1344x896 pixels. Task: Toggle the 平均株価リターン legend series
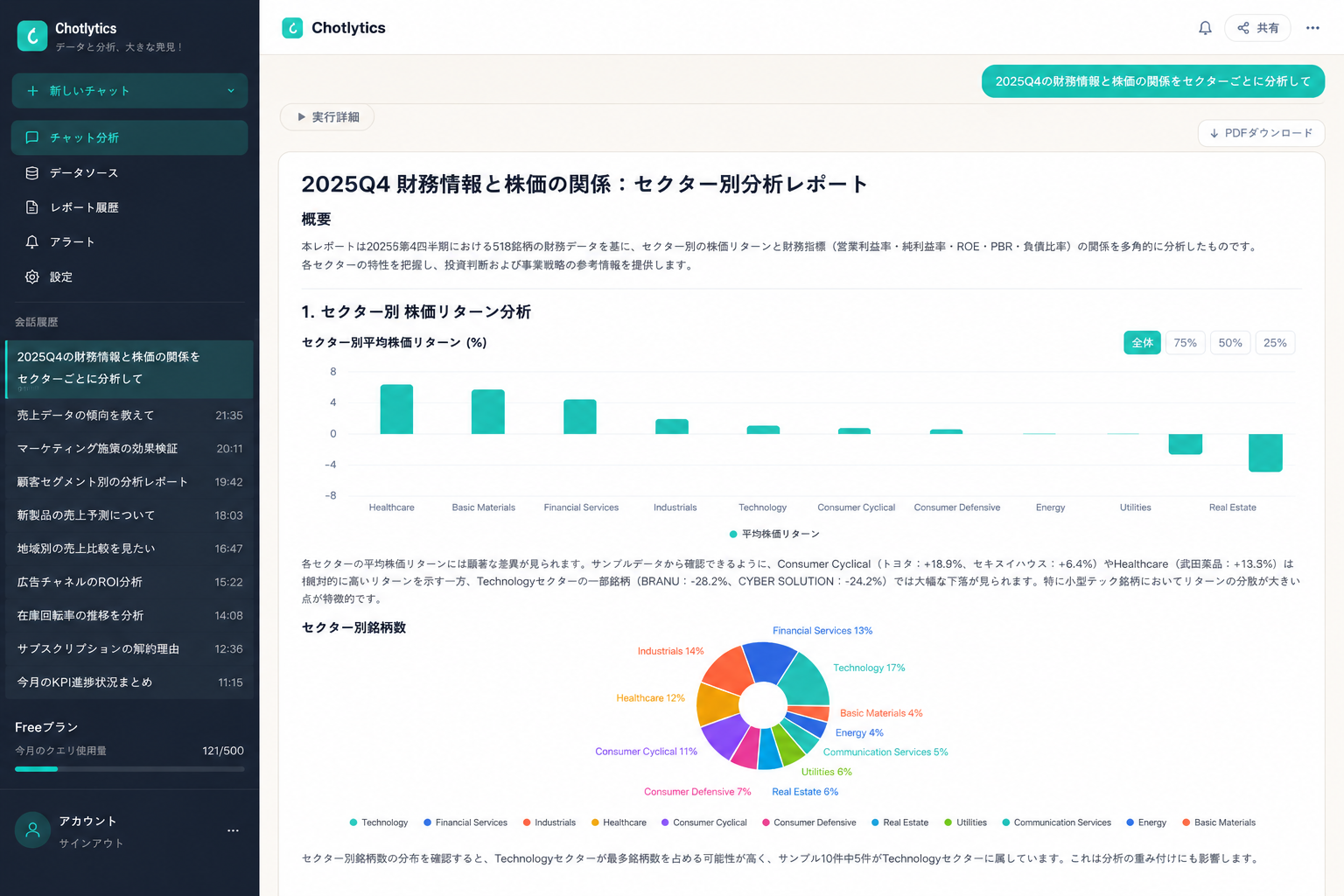(774, 534)
